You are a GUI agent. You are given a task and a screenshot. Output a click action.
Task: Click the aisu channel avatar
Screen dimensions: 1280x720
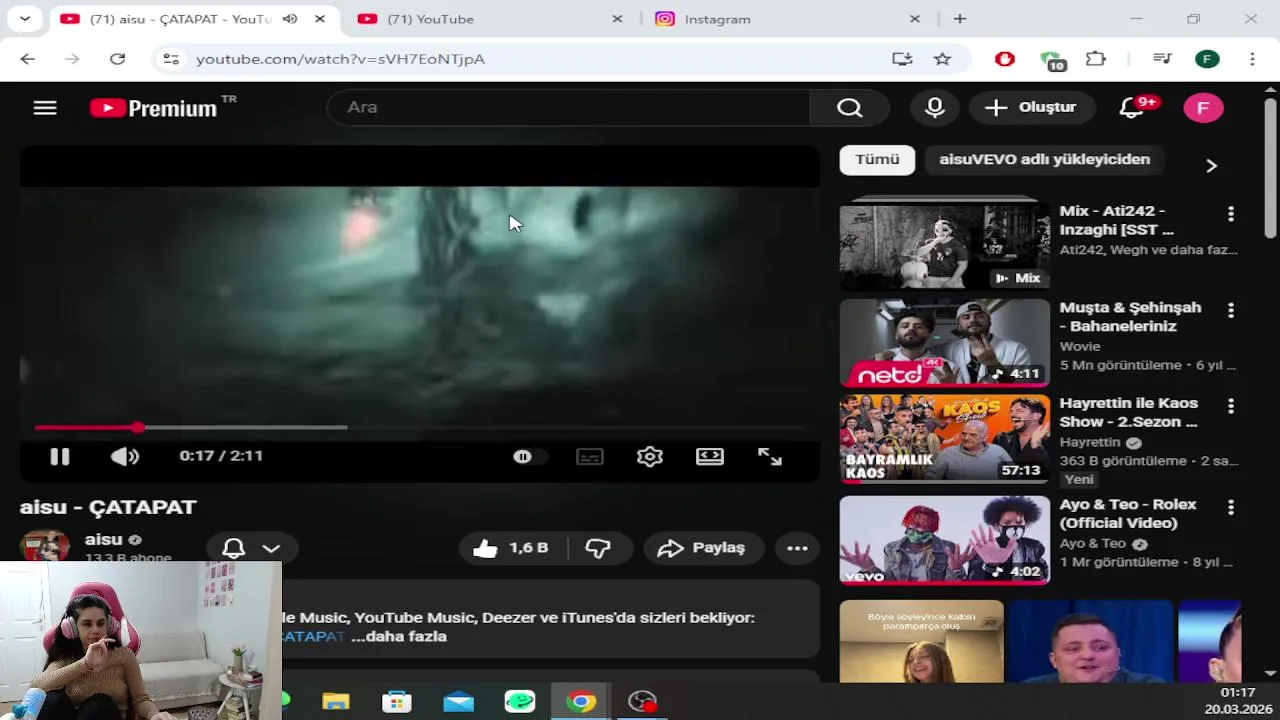coord(44,547)
